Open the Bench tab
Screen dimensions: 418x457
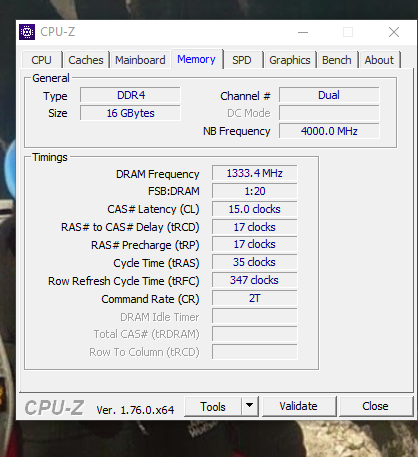click(337, 60)
